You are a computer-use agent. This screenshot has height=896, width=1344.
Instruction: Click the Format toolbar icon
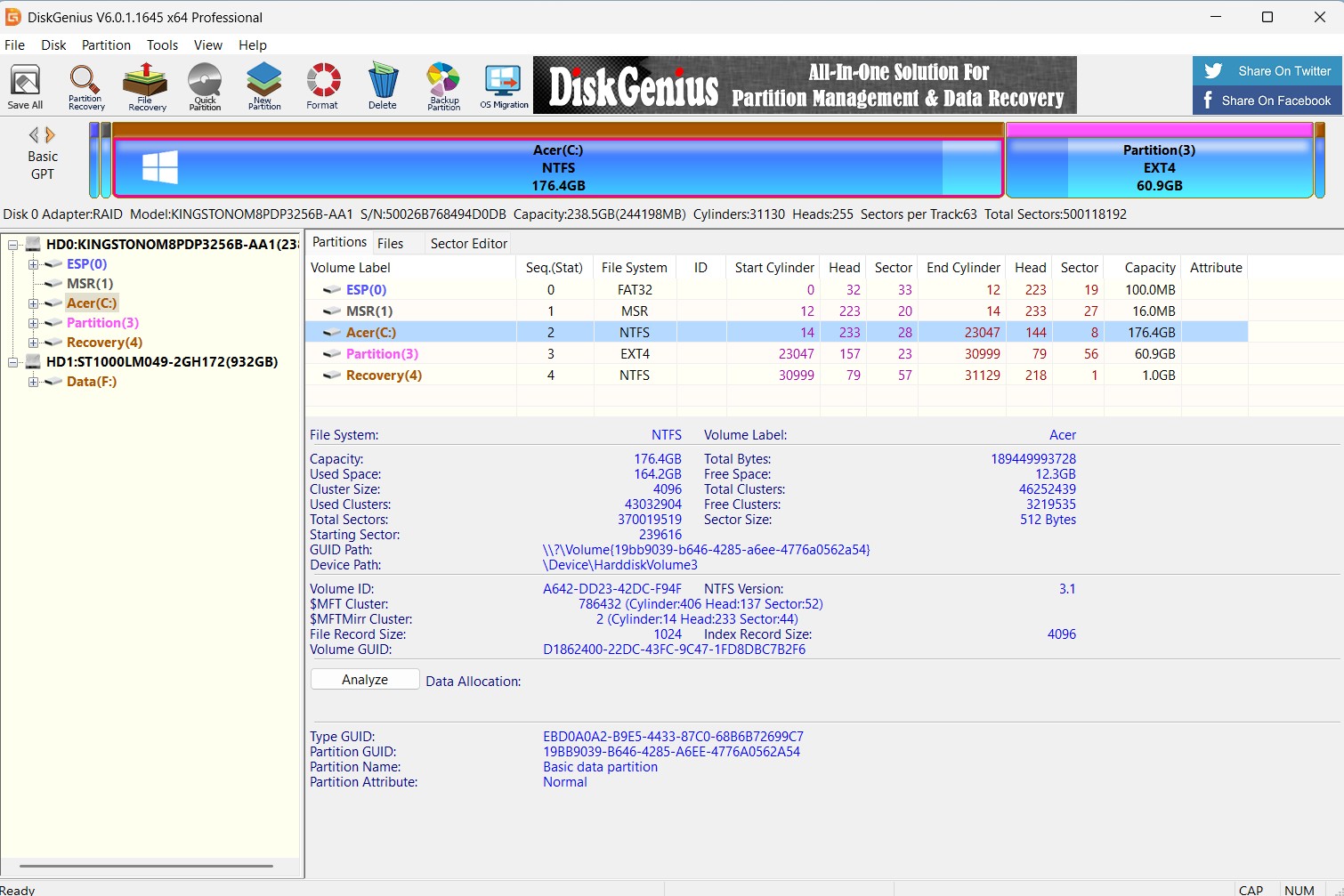[x=323, y=86]
